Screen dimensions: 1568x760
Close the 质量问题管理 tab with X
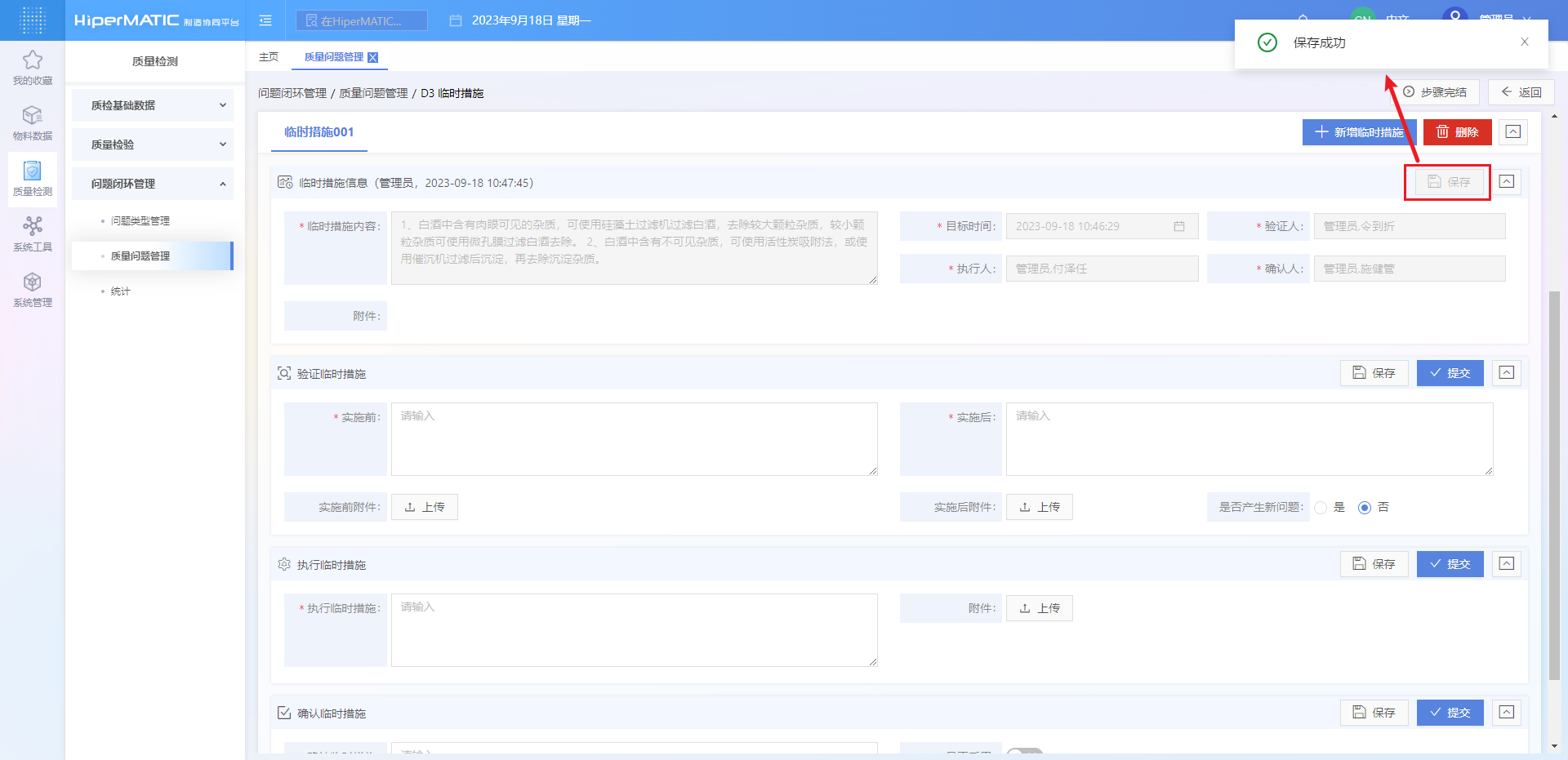[x=373, y=57]
